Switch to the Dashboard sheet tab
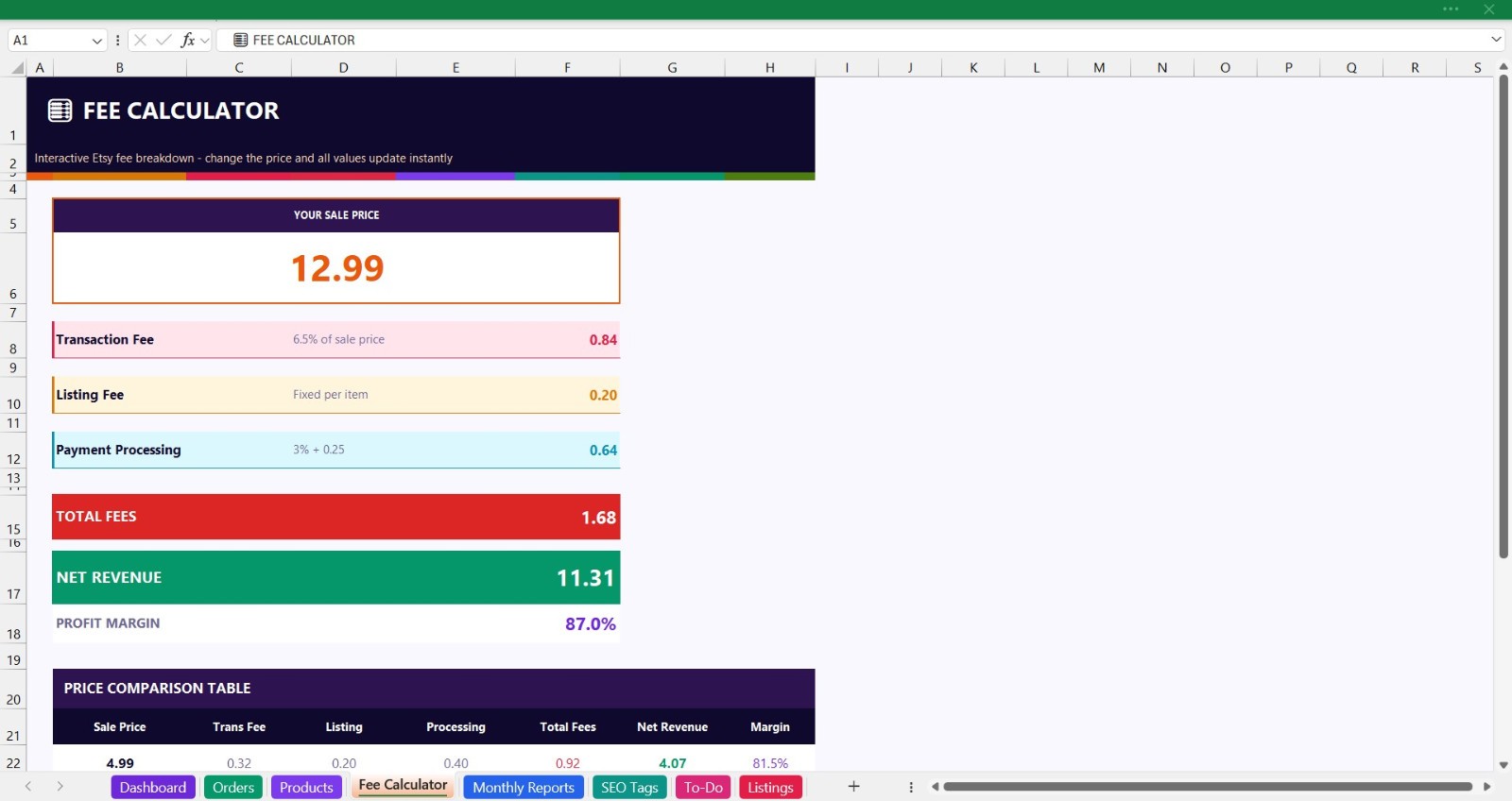Image resolution: width=1512 pixels, height=801 pixels. (x=153, y=787)
